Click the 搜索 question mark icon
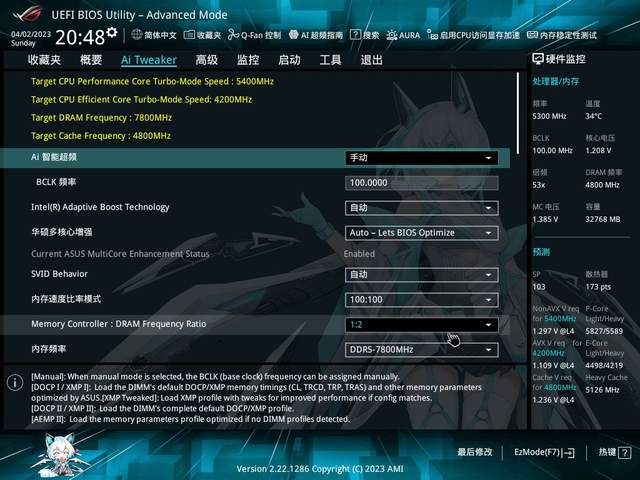The height and width of the screenshot is (480, 640). pos(355,35)
